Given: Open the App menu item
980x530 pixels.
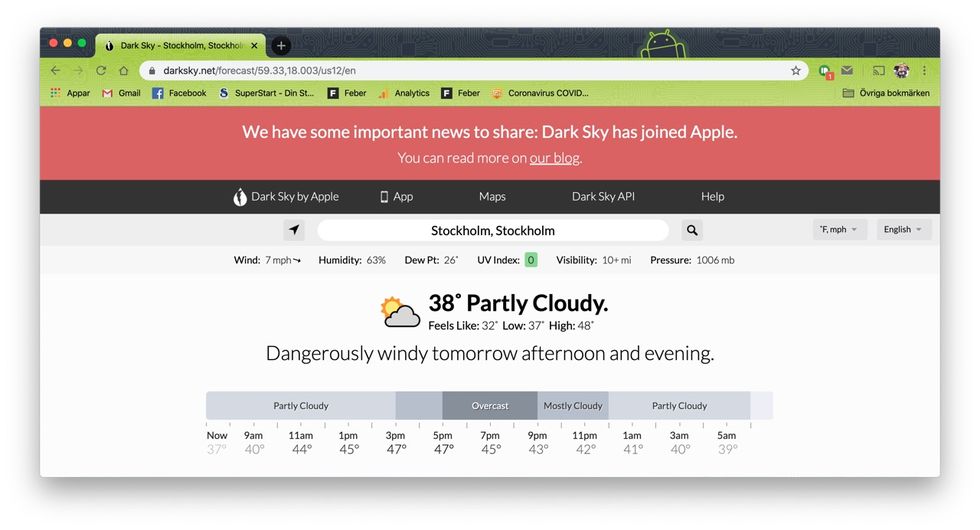Looking at the screenshot, I should pyautogui.click(x=397, y=197).
